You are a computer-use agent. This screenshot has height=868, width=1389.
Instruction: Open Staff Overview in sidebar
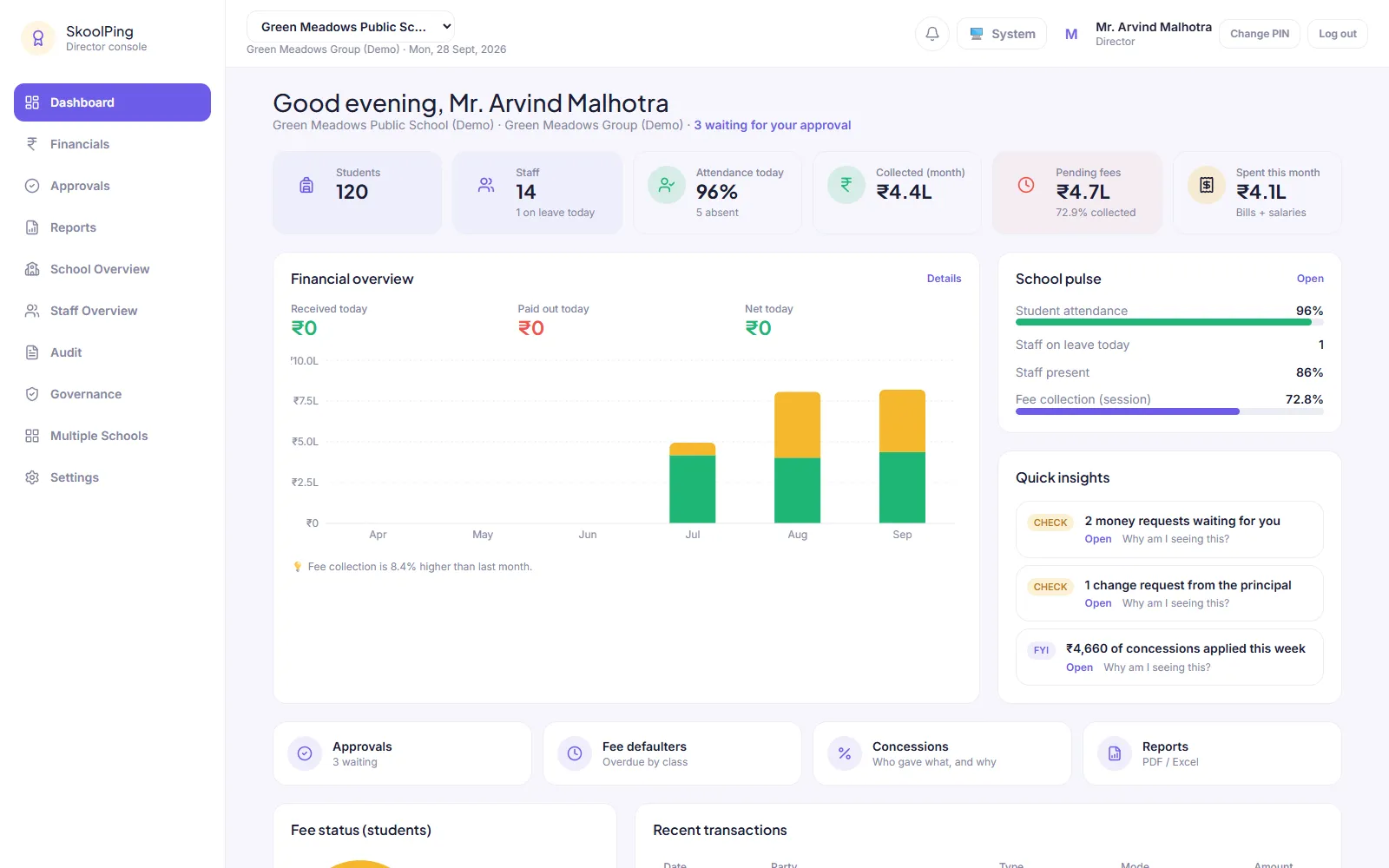coord(112,311)
